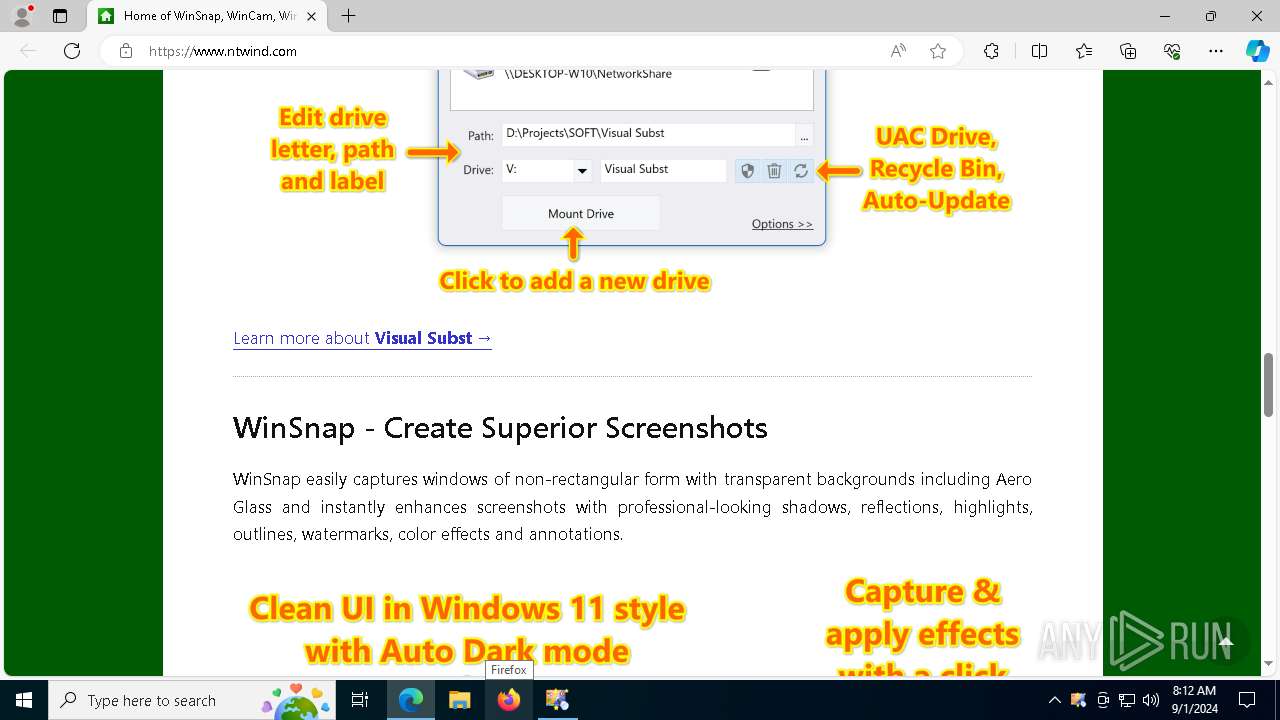
Task: Open the last pinned taskbar app
Action: pyautogui.click(x=557, y=700)
